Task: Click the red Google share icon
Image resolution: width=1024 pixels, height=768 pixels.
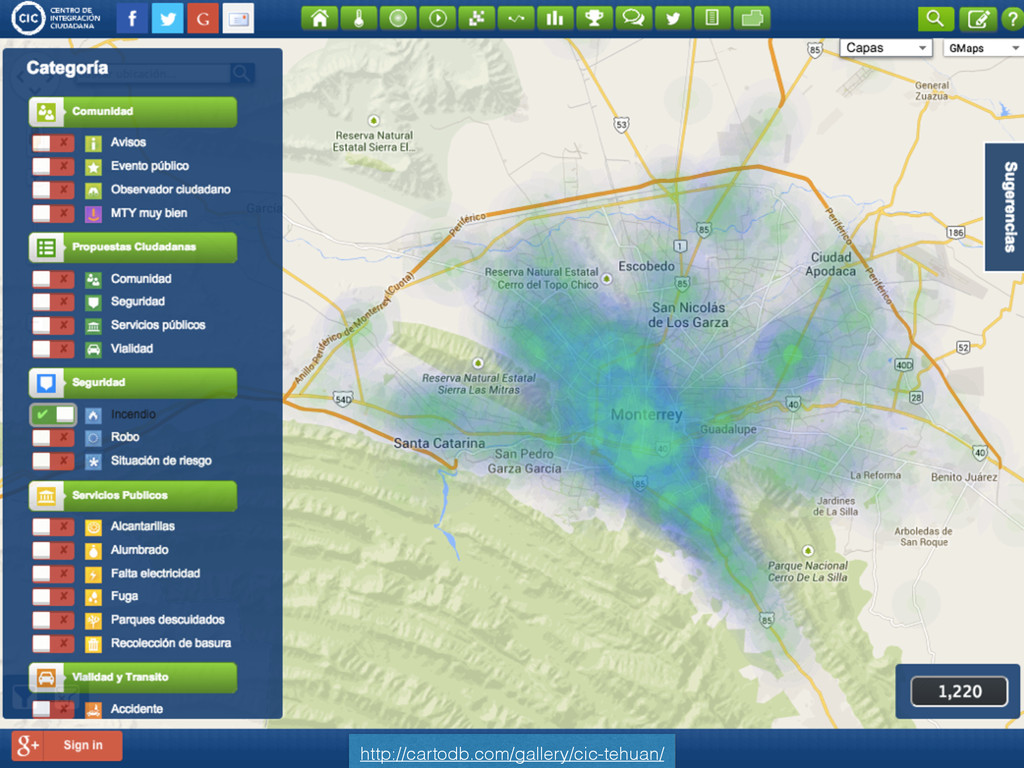Action: point(203,18)
